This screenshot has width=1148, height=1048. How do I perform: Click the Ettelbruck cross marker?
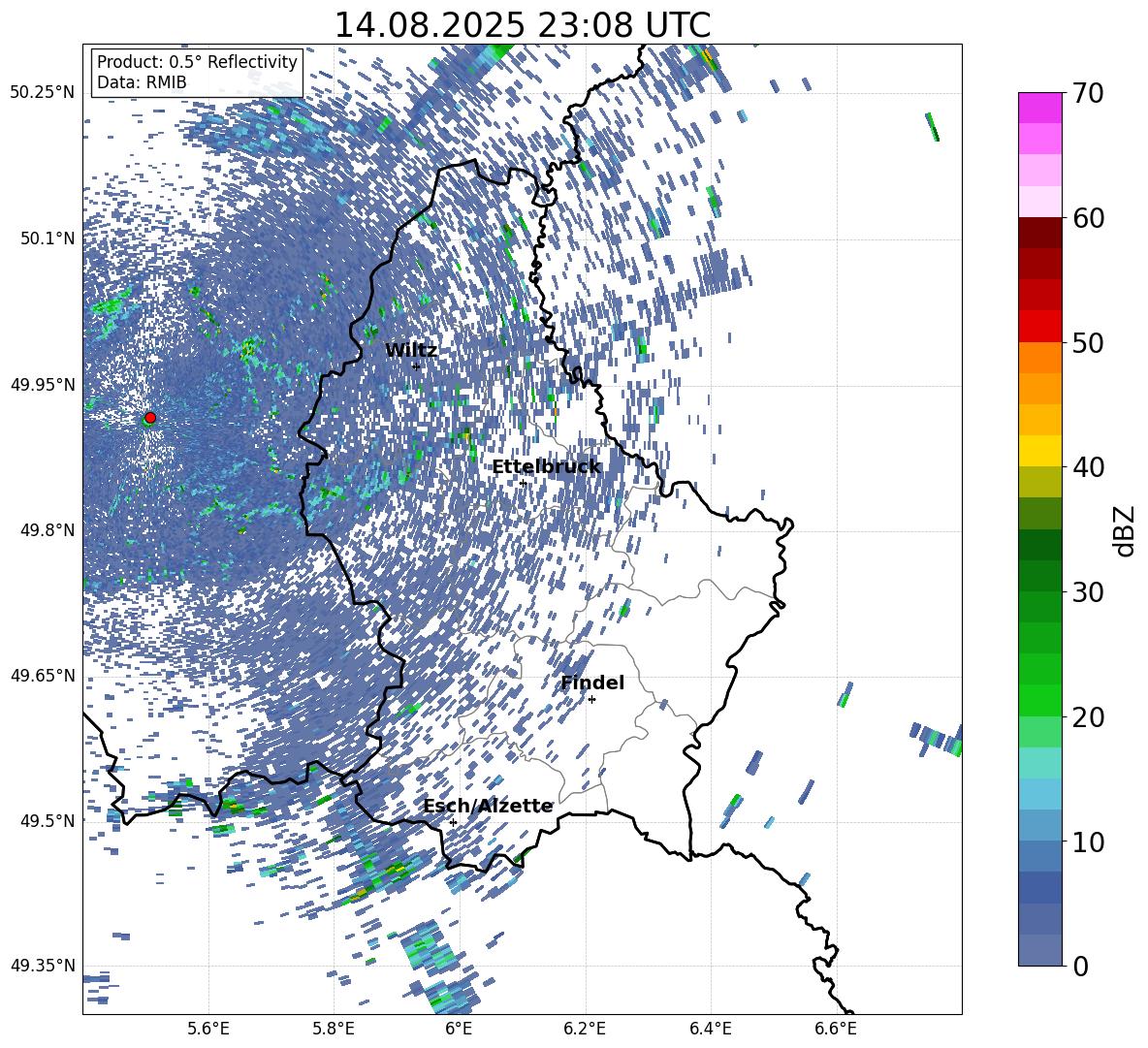[x=523, y=483]
